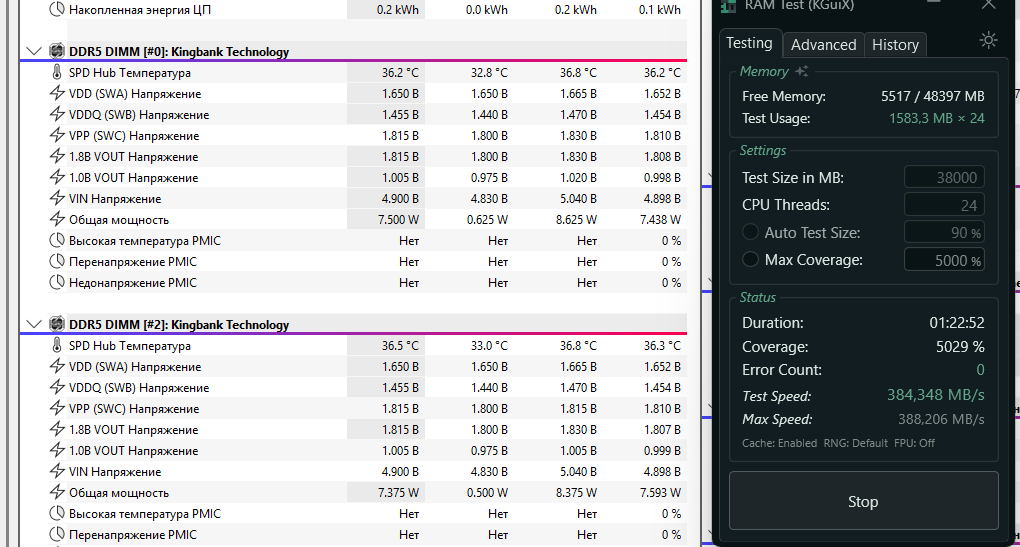Screen dimensions: 1020x547
Task: Click bolt icon of DIMM #2 Общая мощность
Action: pyautogui.click(x=57, y=492)
